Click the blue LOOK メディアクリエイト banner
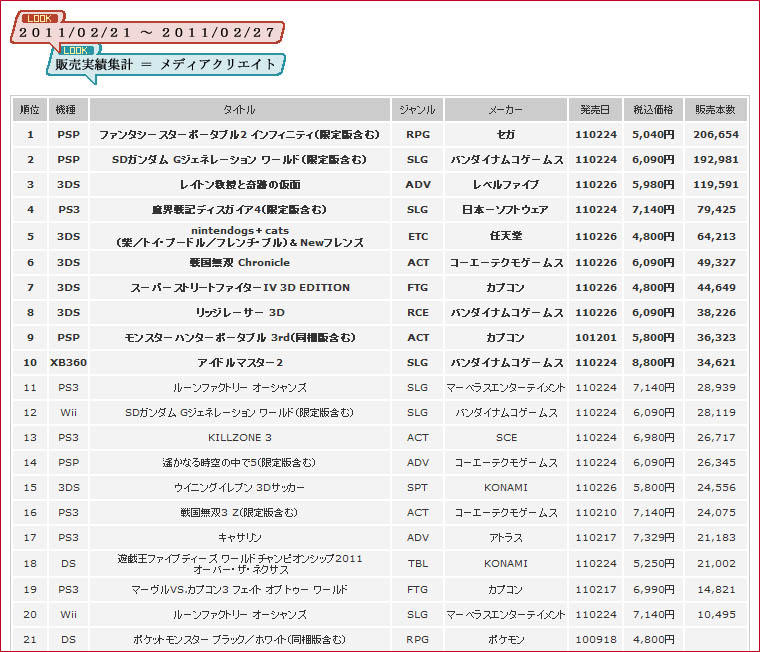 (x=166, y=63)
